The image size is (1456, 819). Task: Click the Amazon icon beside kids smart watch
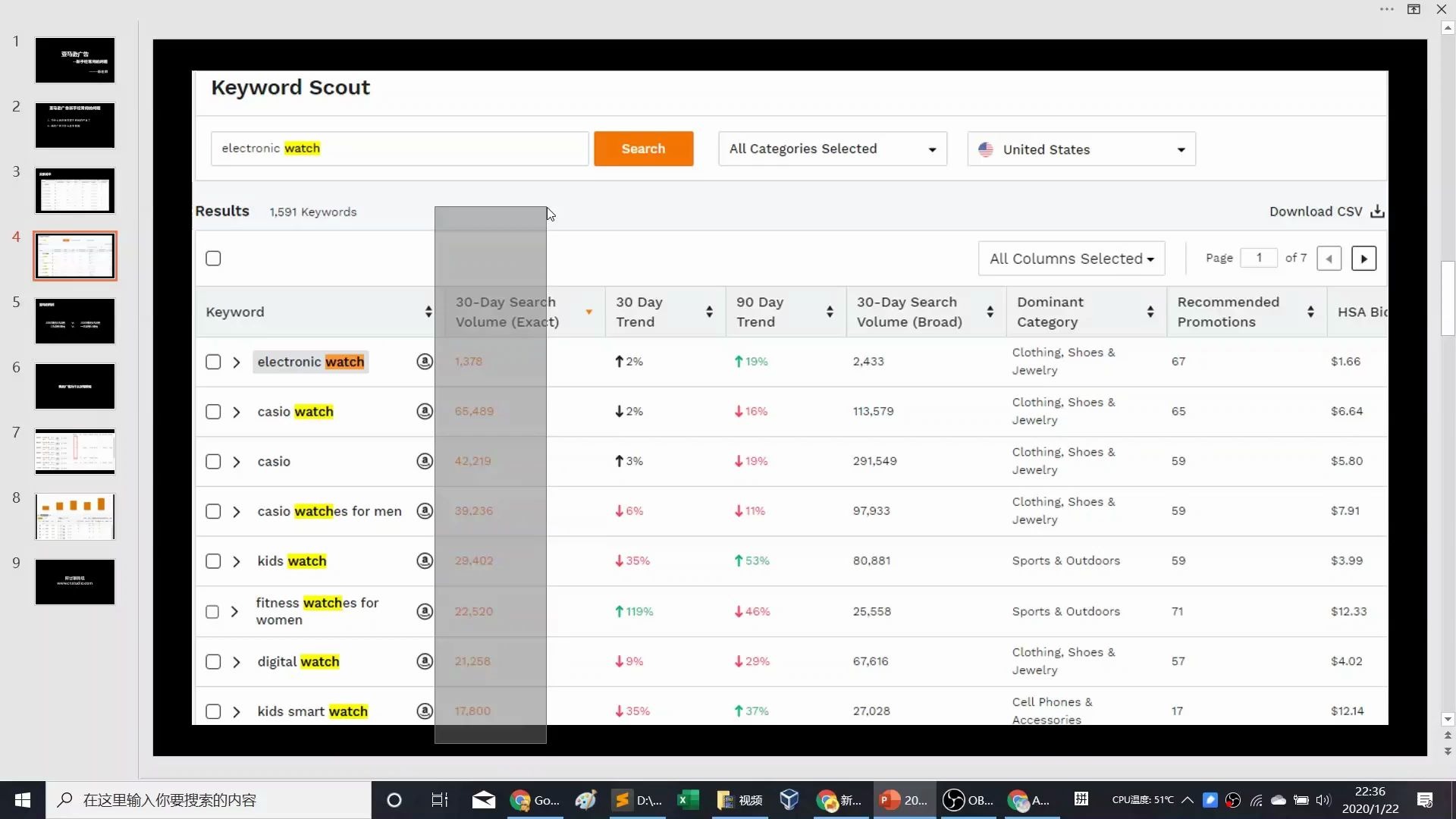point(425,711)
